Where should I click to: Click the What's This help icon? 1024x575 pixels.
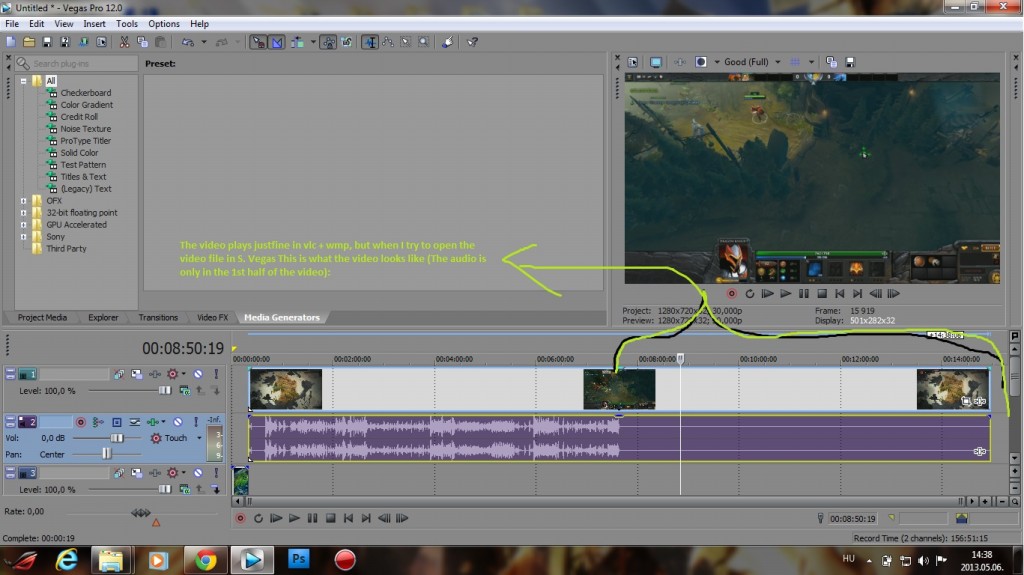click(x=473, y=42)
